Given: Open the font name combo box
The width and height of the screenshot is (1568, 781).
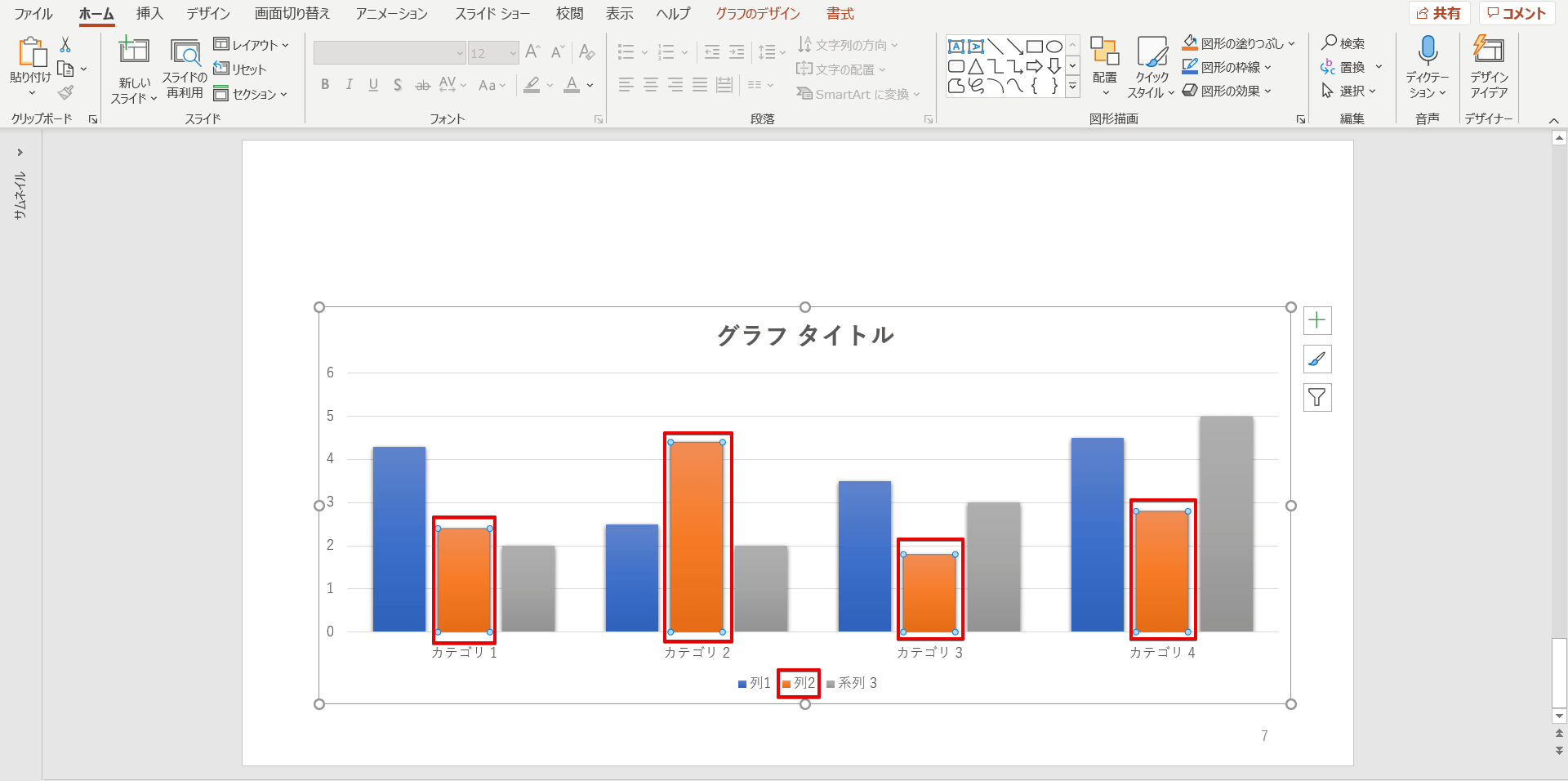Looking at the screenshot, I should coord(390,53).
